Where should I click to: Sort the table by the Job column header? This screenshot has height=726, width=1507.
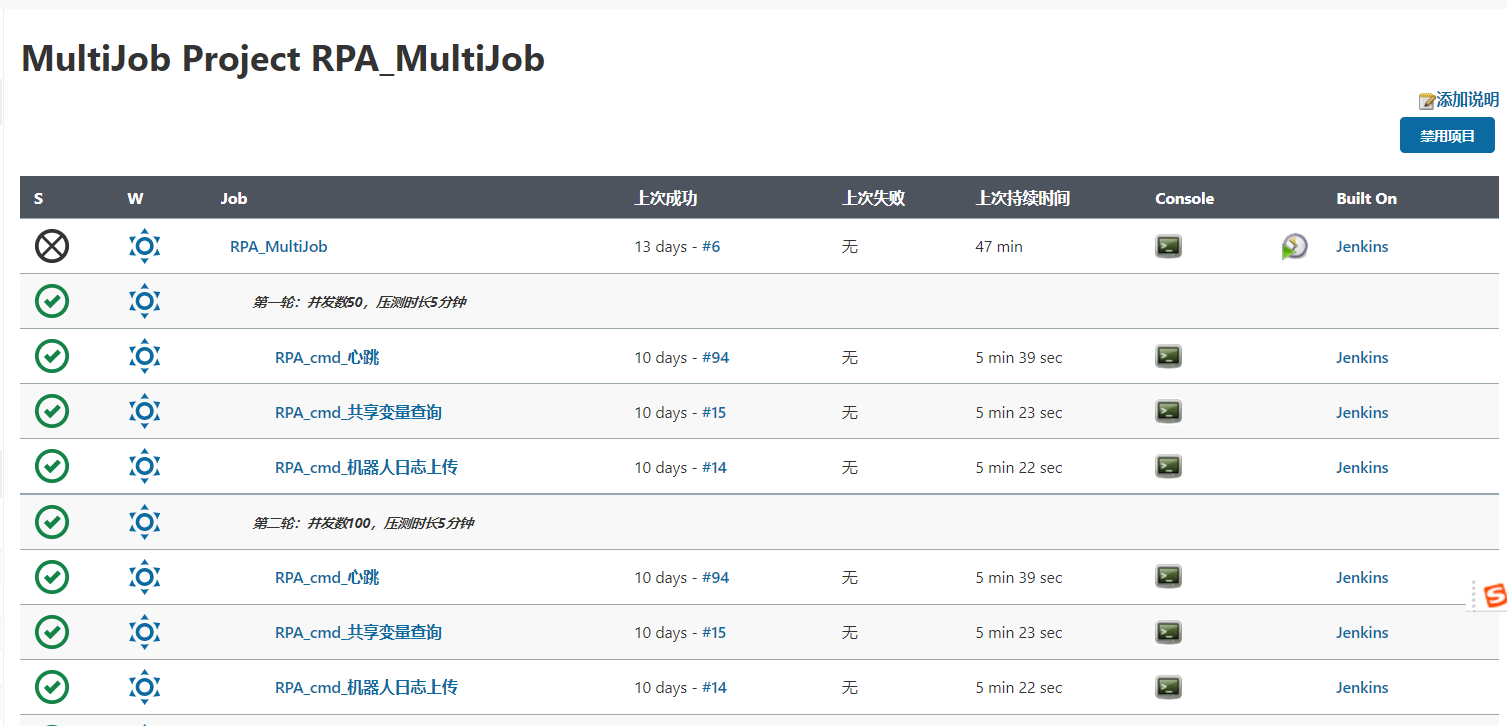pyautogui.click(x=233, y=197)
